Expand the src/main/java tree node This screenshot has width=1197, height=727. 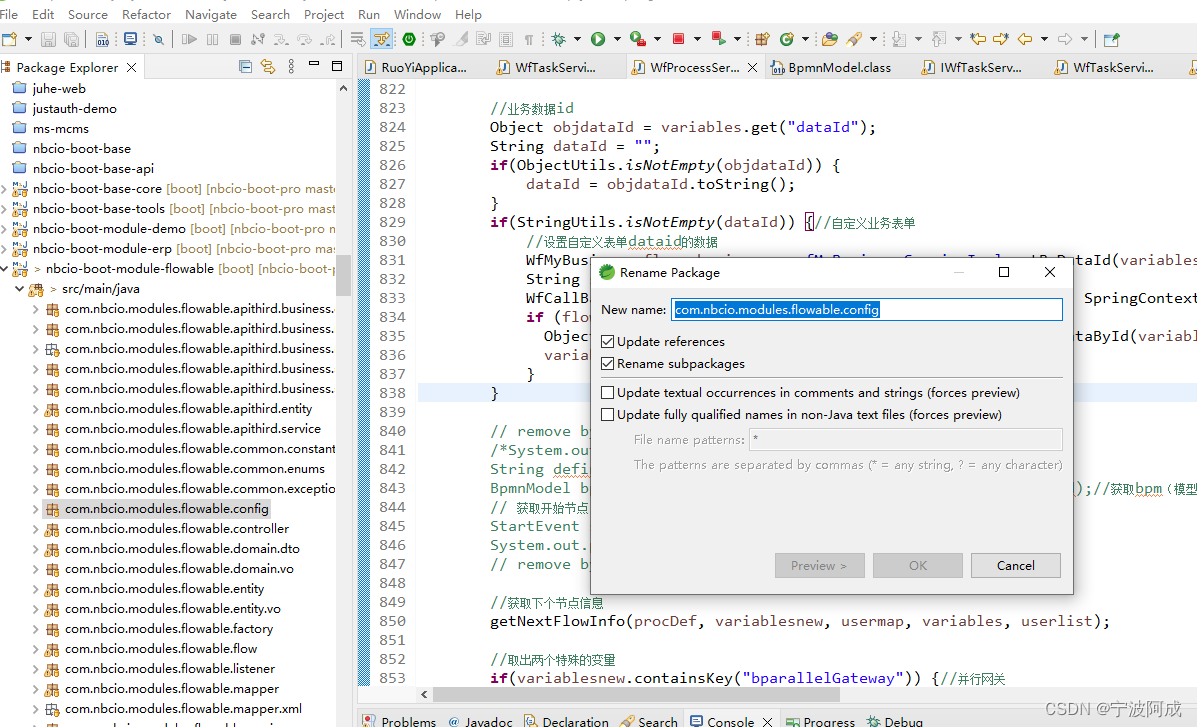[x=20, y=289]
